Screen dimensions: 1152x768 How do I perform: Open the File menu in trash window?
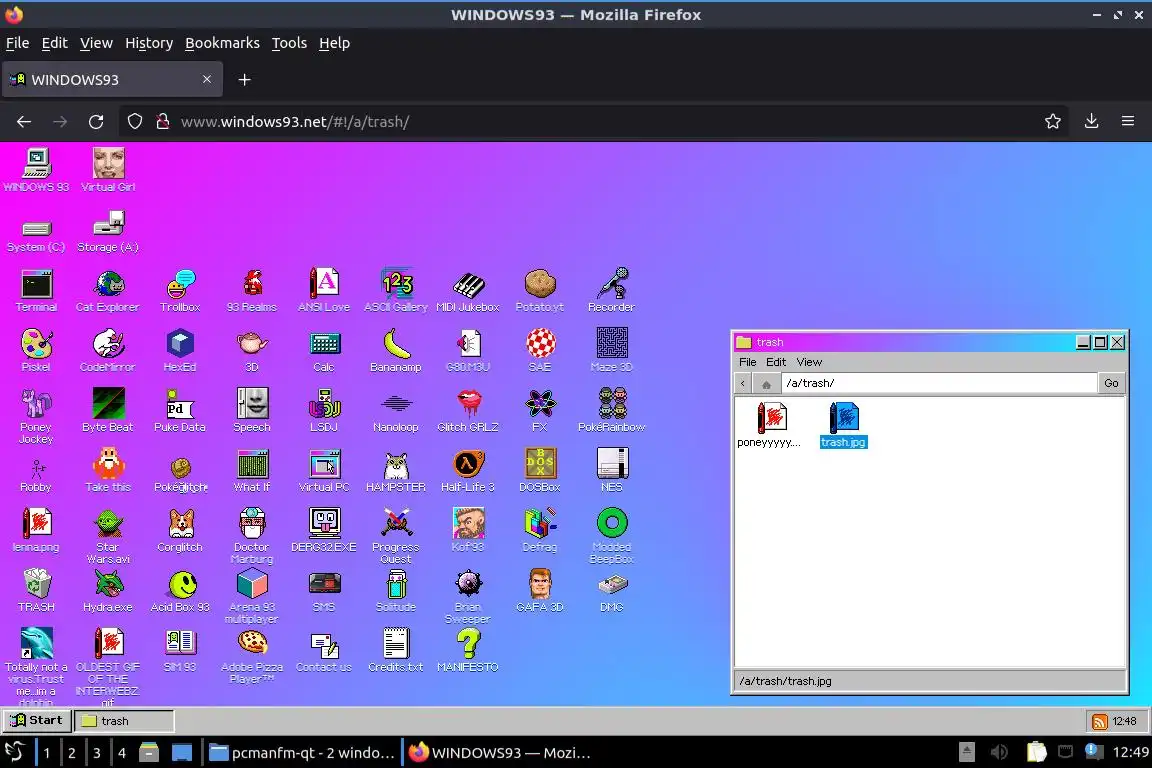click(747, 362)
